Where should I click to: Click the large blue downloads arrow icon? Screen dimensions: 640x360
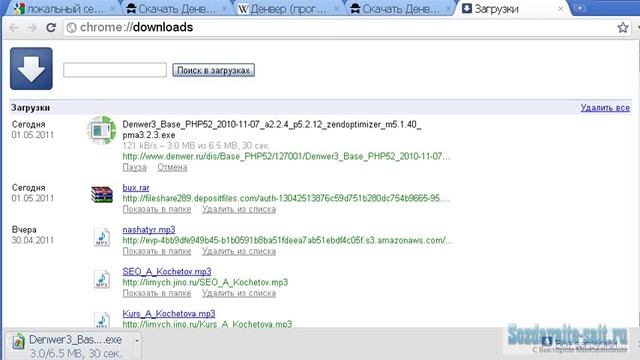[x=31, y=68]
